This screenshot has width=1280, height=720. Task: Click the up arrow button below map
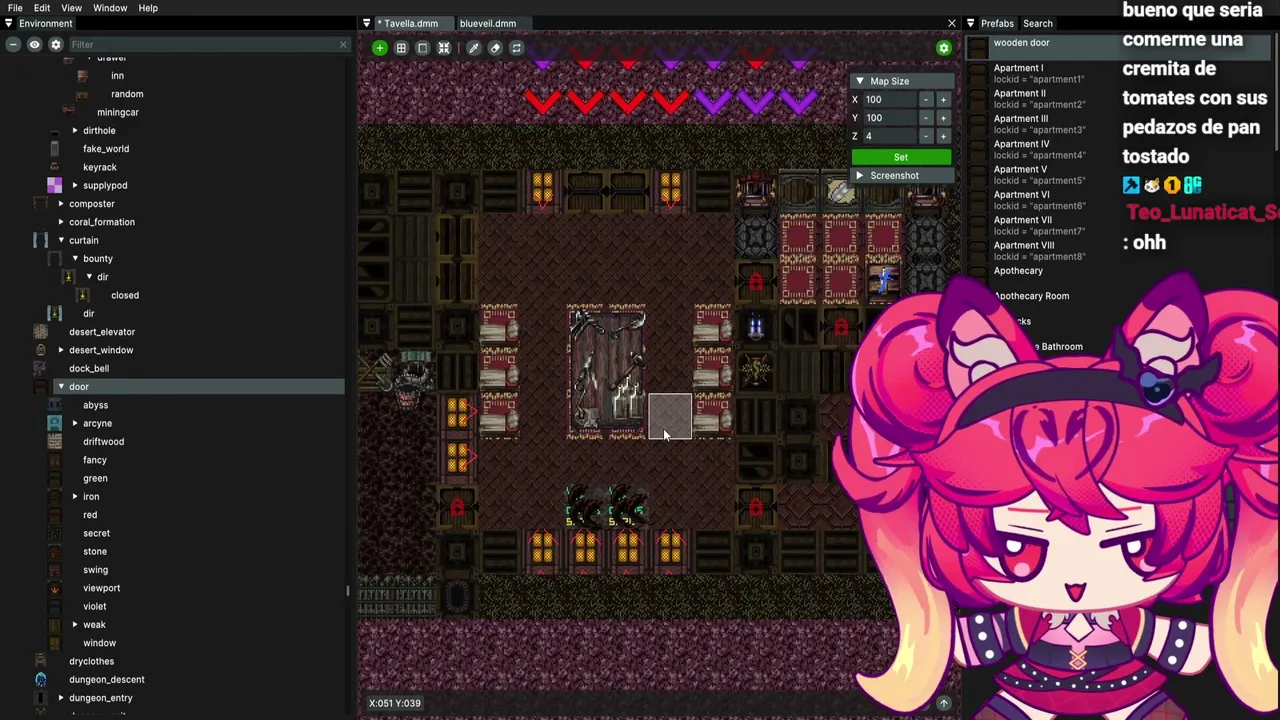(x=943, y=704)
